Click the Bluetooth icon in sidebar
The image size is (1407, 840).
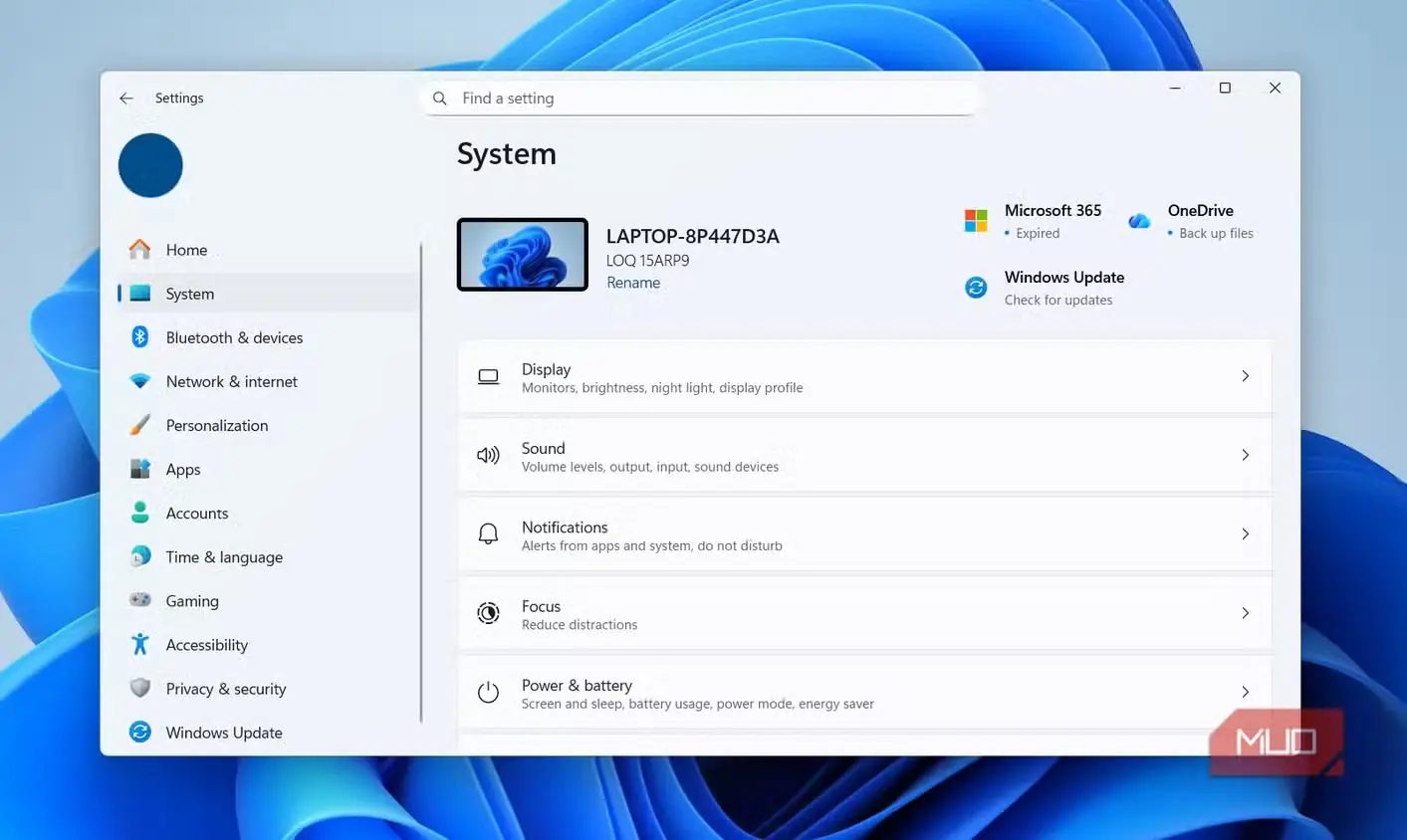[x=140, y=336]
